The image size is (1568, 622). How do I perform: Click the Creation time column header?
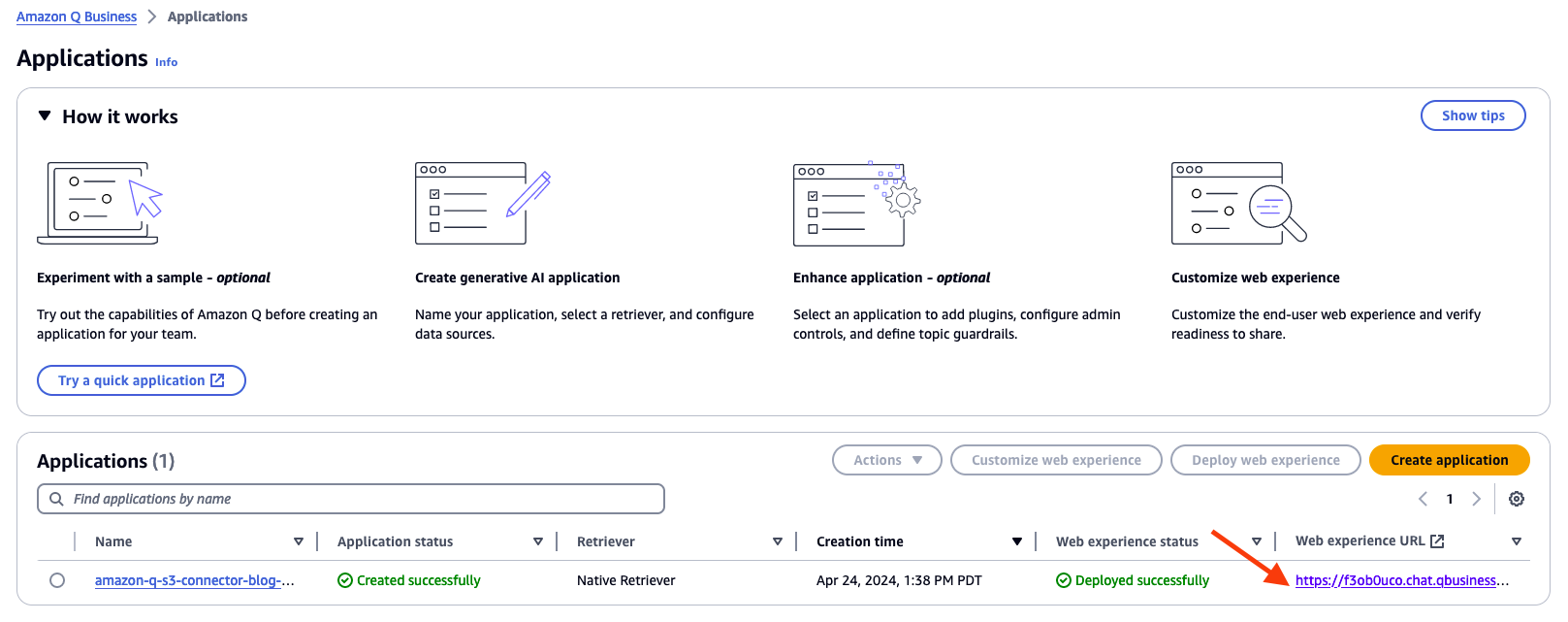tap(860, 541)
